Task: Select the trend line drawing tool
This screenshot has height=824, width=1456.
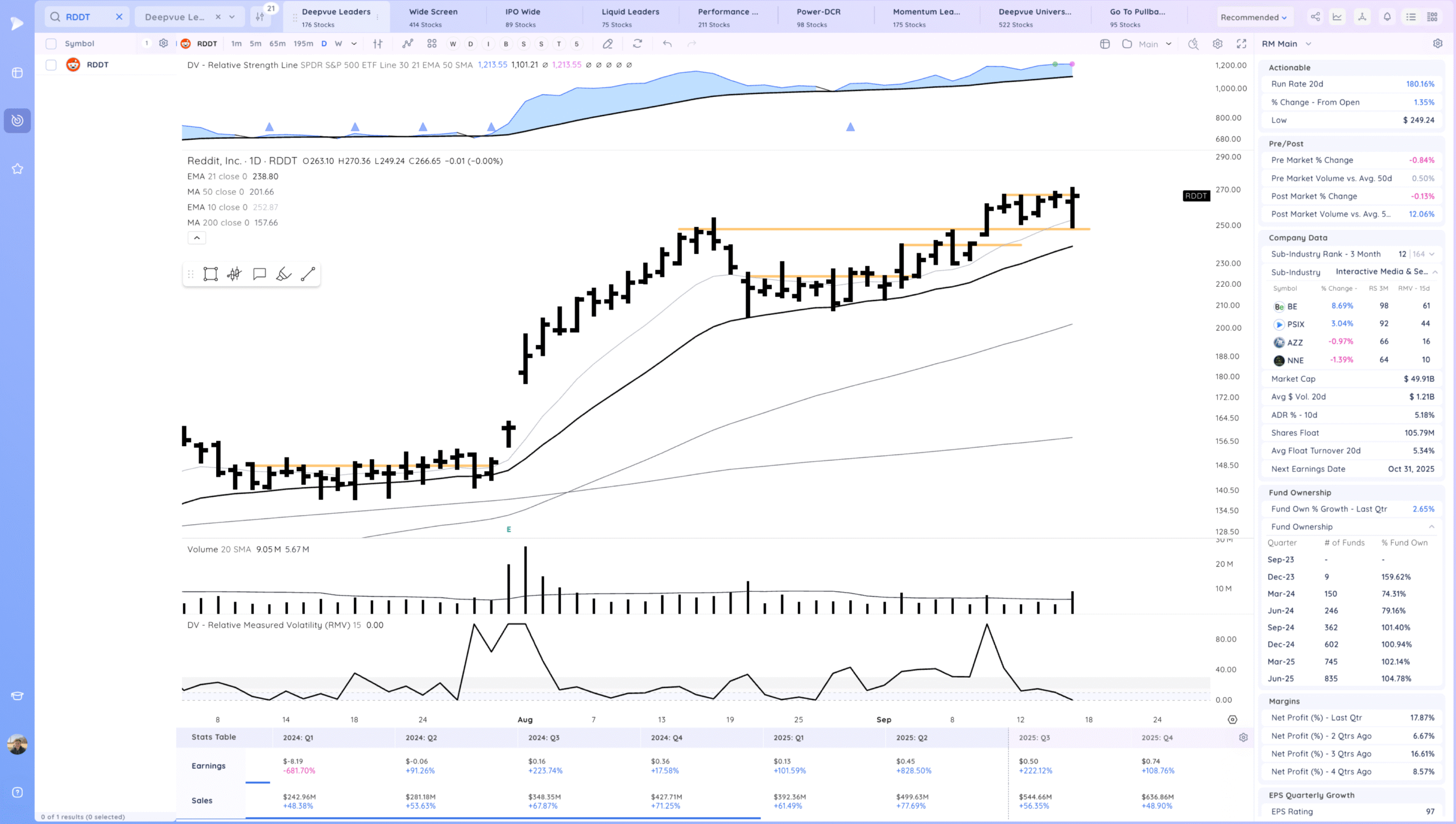Action: pyautogui.click(x=308, y=274)
